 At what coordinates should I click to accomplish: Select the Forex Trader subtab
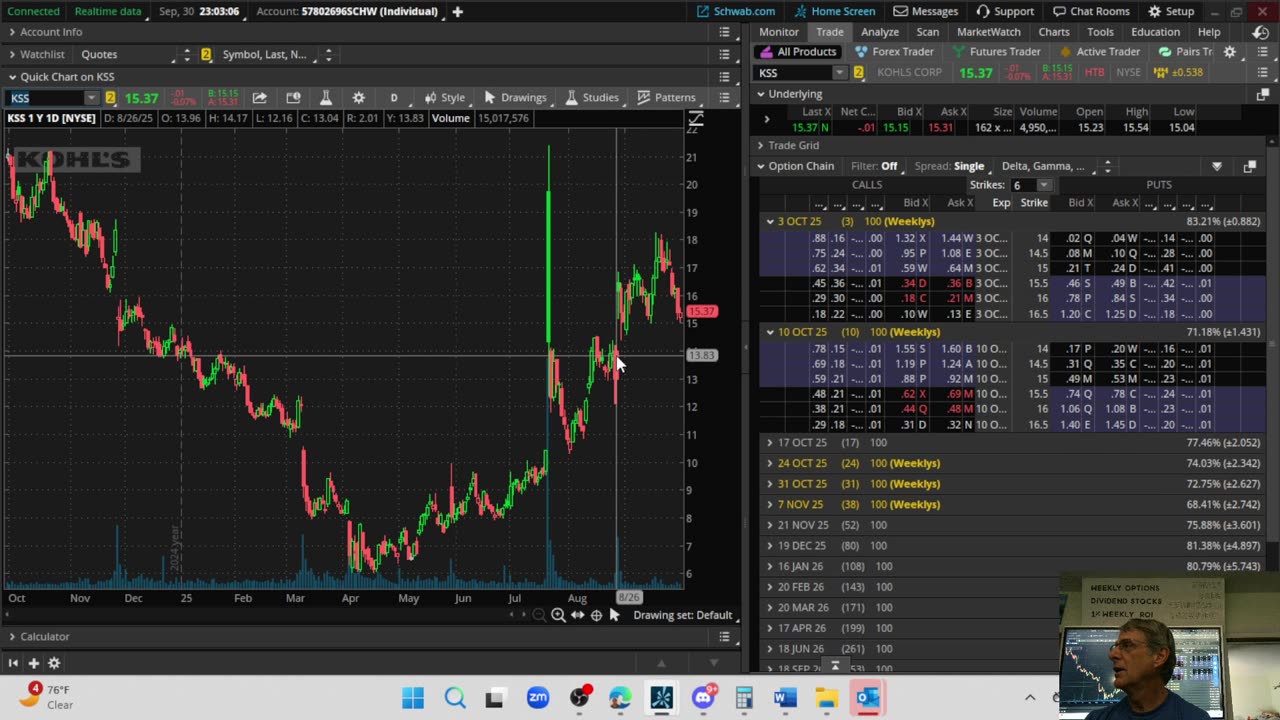893,52
